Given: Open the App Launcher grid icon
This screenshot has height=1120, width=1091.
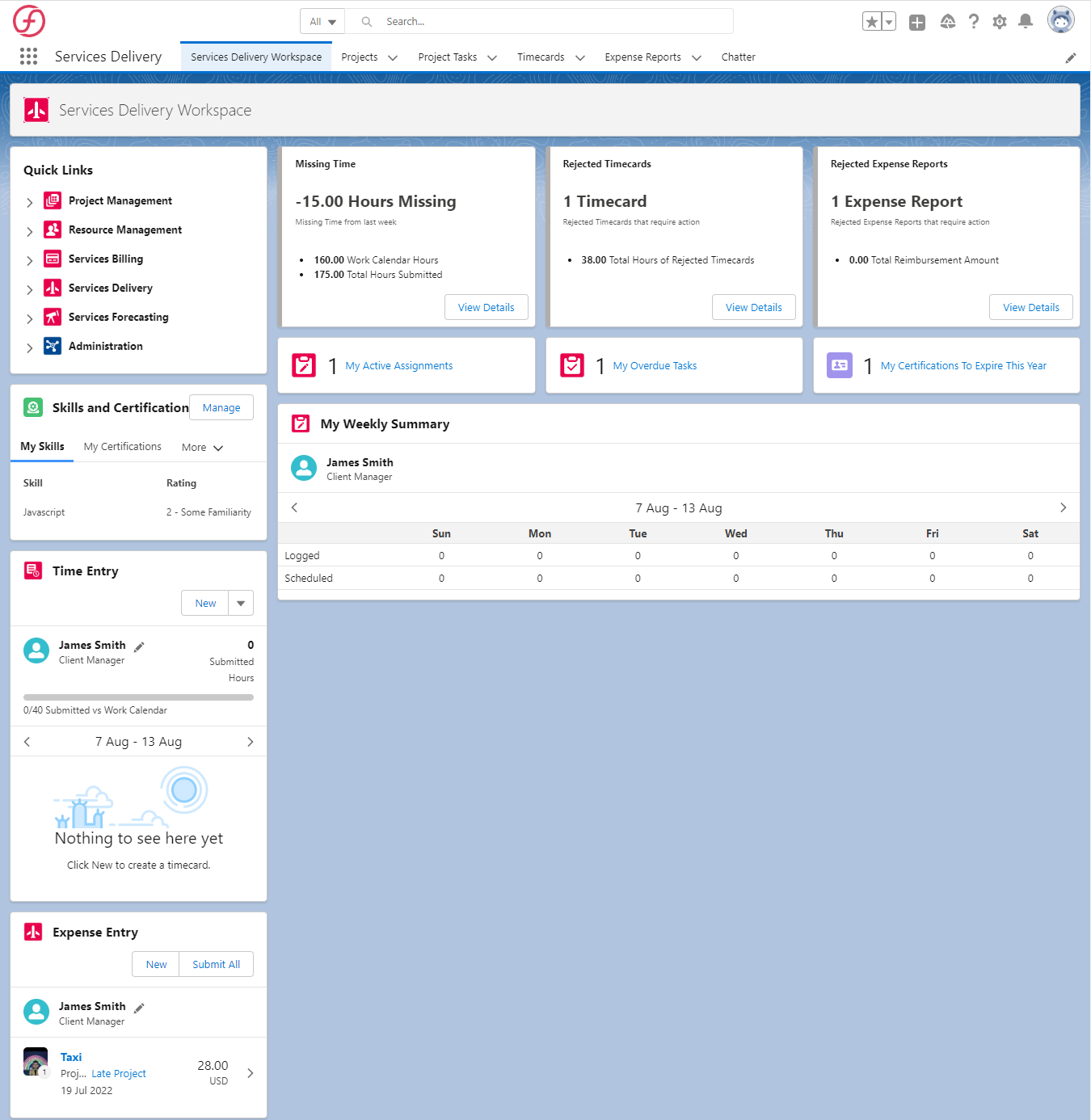Looking at the screenshot, I should [x=28, y=57].
